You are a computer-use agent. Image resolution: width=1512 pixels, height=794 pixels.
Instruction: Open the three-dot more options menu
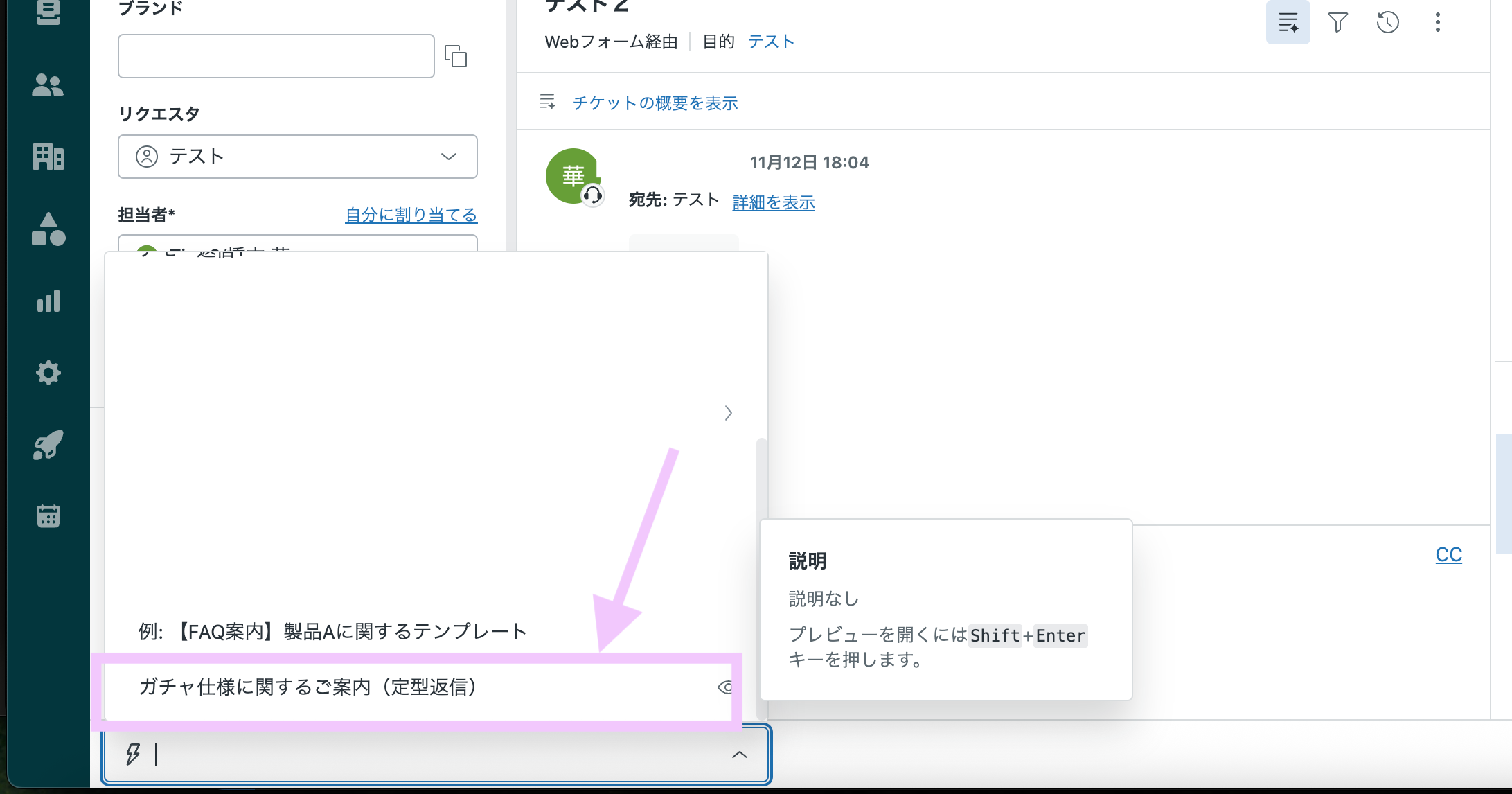[x=1437, y=22]
